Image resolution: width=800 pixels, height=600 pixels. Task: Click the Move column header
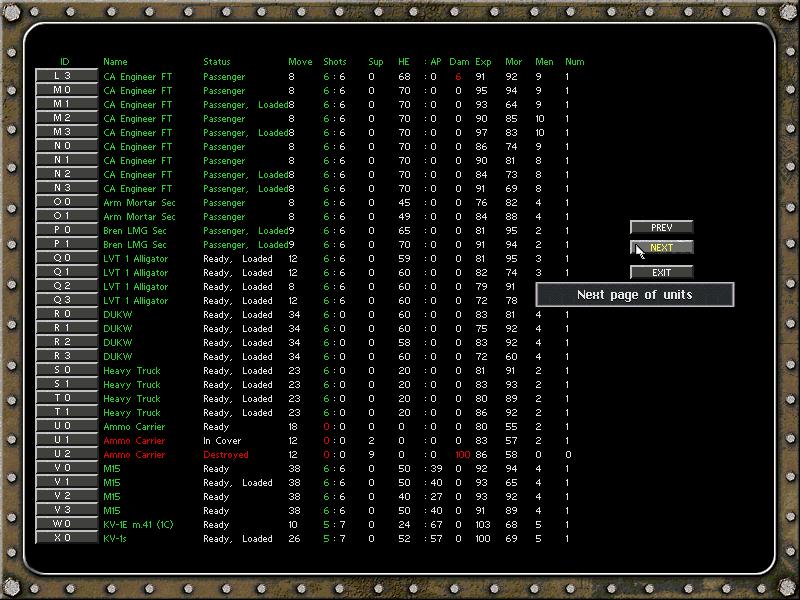coord(300,62)
